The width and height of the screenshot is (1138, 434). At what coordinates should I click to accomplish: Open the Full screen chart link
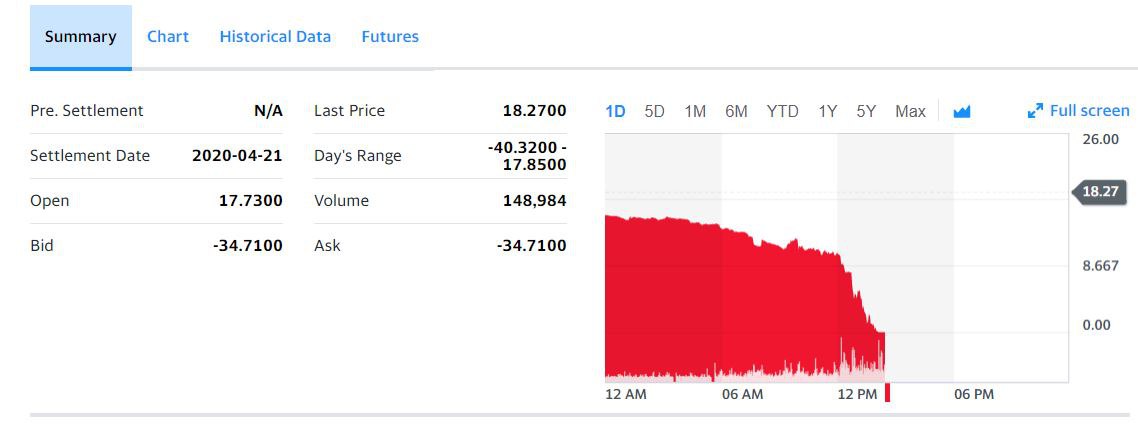[x=1078, y=111]
